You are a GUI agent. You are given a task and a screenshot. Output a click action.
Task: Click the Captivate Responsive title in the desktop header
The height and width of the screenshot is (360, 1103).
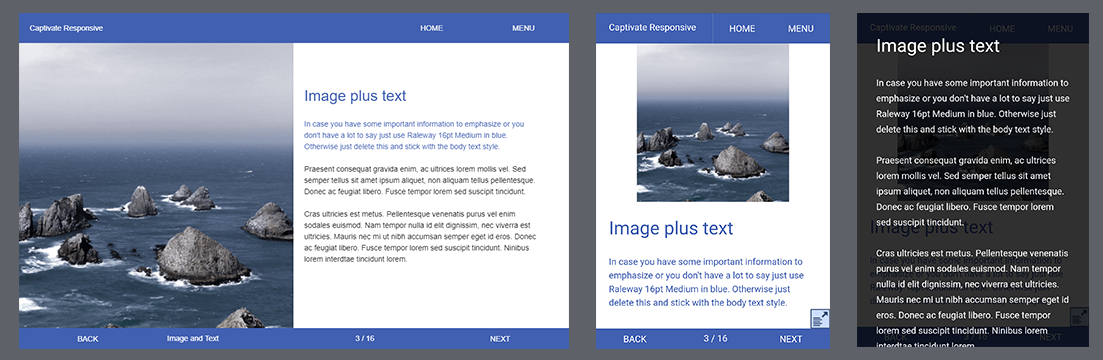[66, 28]
